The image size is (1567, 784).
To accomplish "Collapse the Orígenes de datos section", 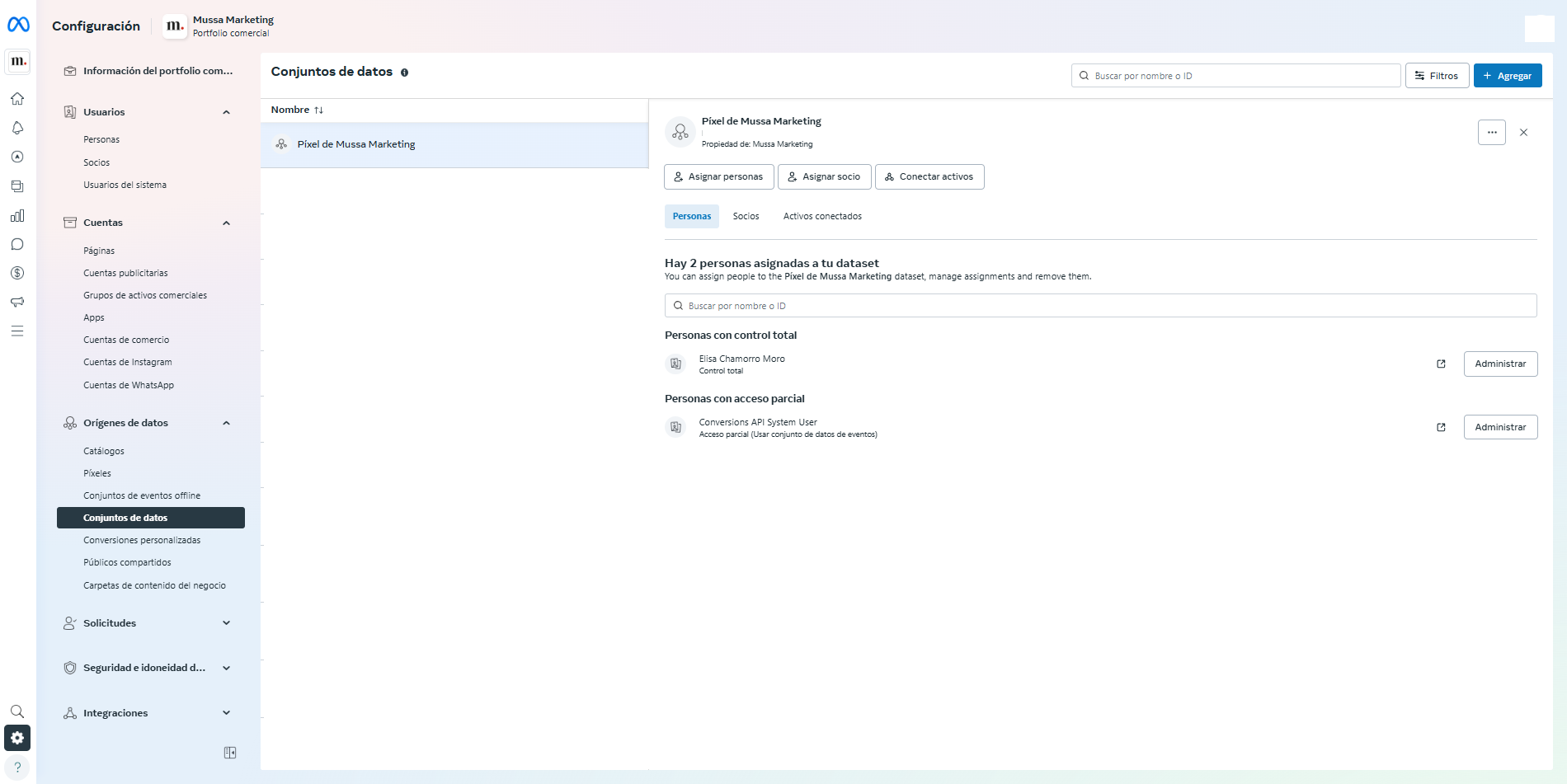I will 227,423.
